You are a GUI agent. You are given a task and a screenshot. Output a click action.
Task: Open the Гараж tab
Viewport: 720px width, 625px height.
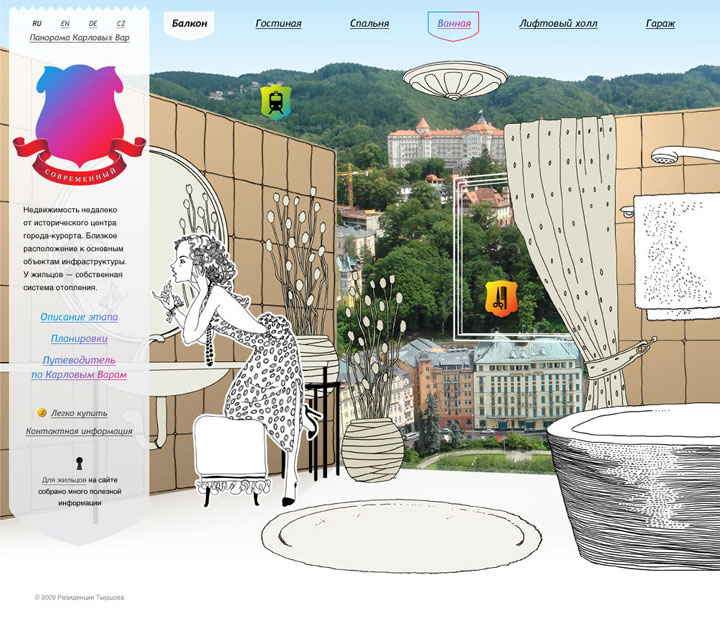click(x=660, y=23)
